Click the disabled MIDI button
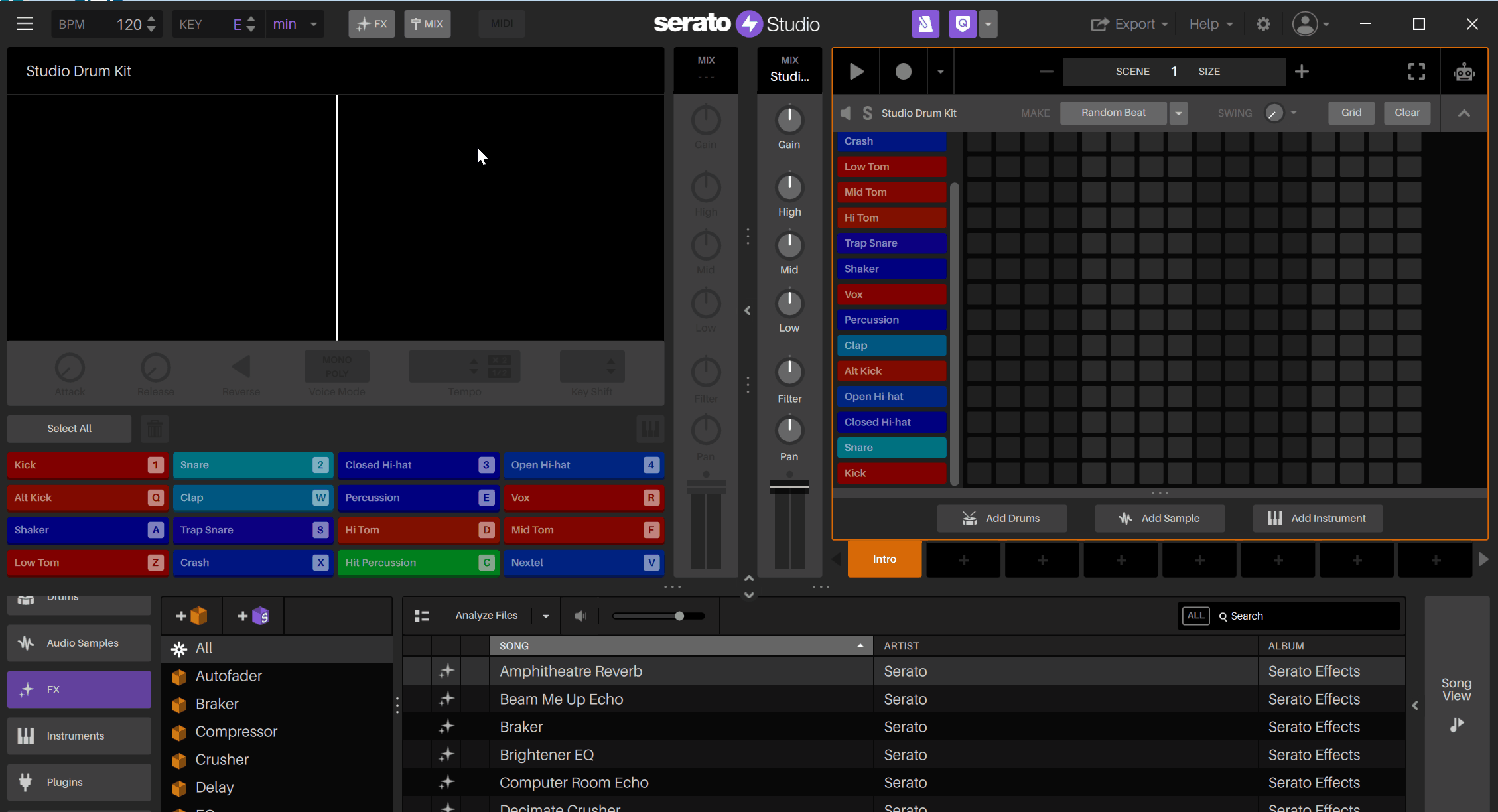 click(x=502, y=24)
